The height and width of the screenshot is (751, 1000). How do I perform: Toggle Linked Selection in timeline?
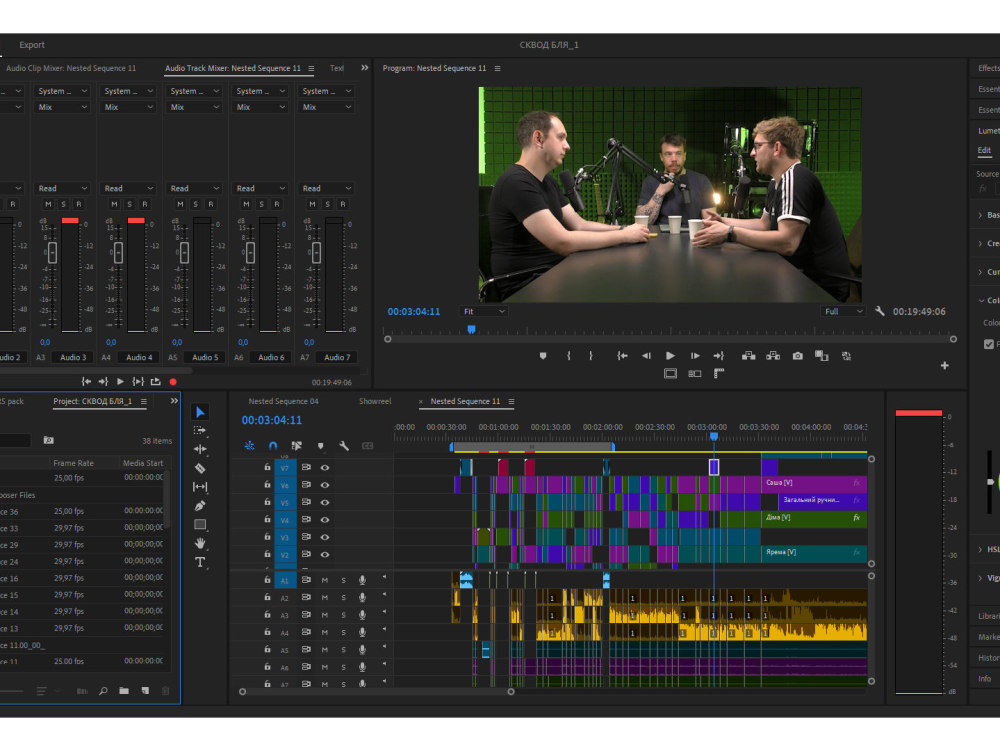tap(297, 446)
